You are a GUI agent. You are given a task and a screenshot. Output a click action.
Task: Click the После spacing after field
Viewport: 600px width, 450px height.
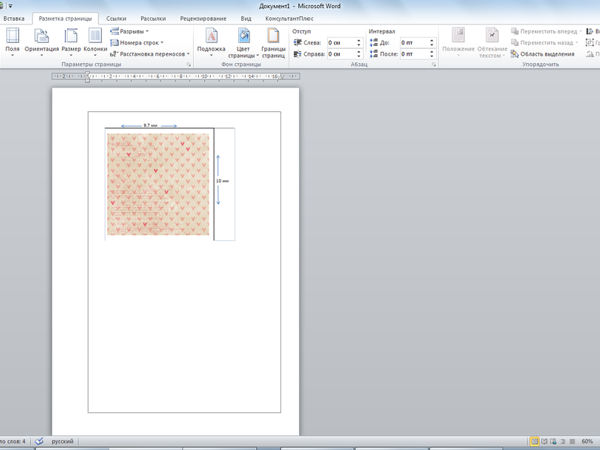coord(414,54)
